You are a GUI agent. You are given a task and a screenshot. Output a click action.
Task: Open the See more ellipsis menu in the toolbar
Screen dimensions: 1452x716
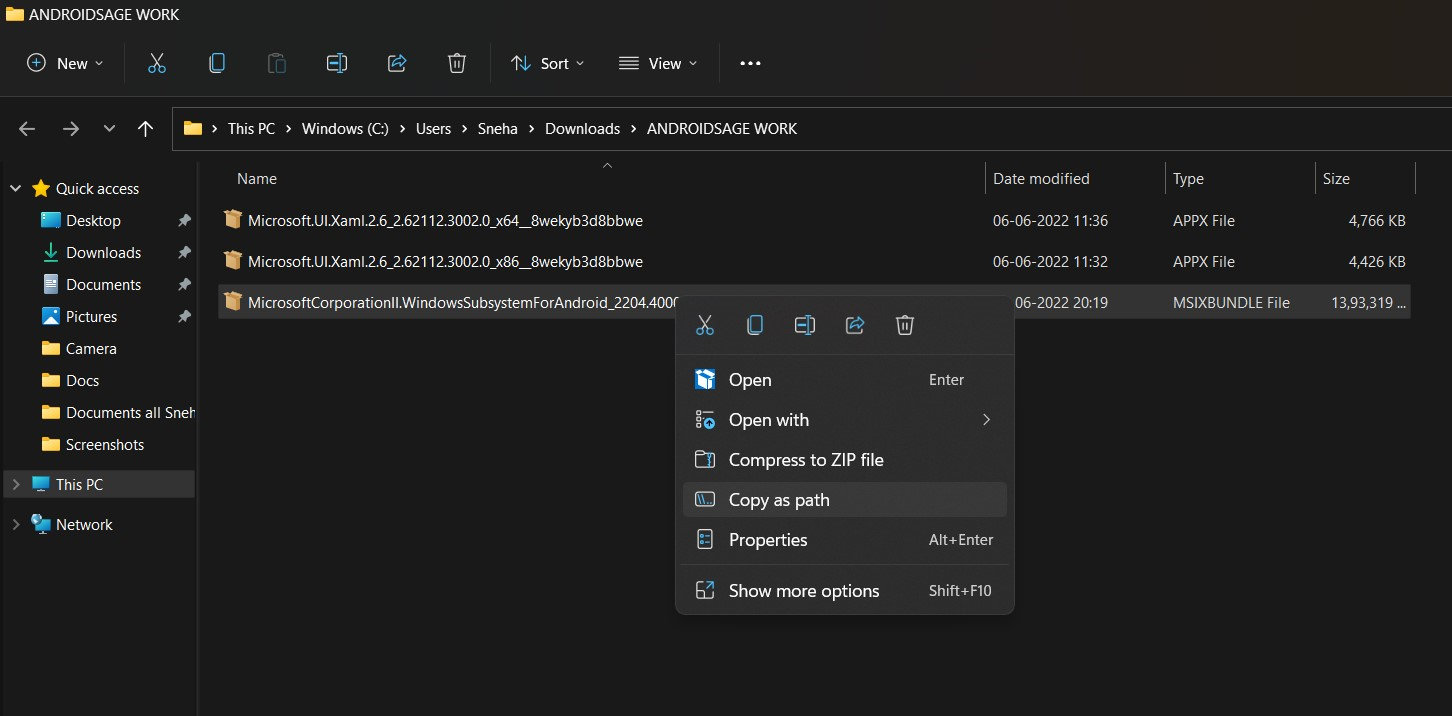[750, 63]
